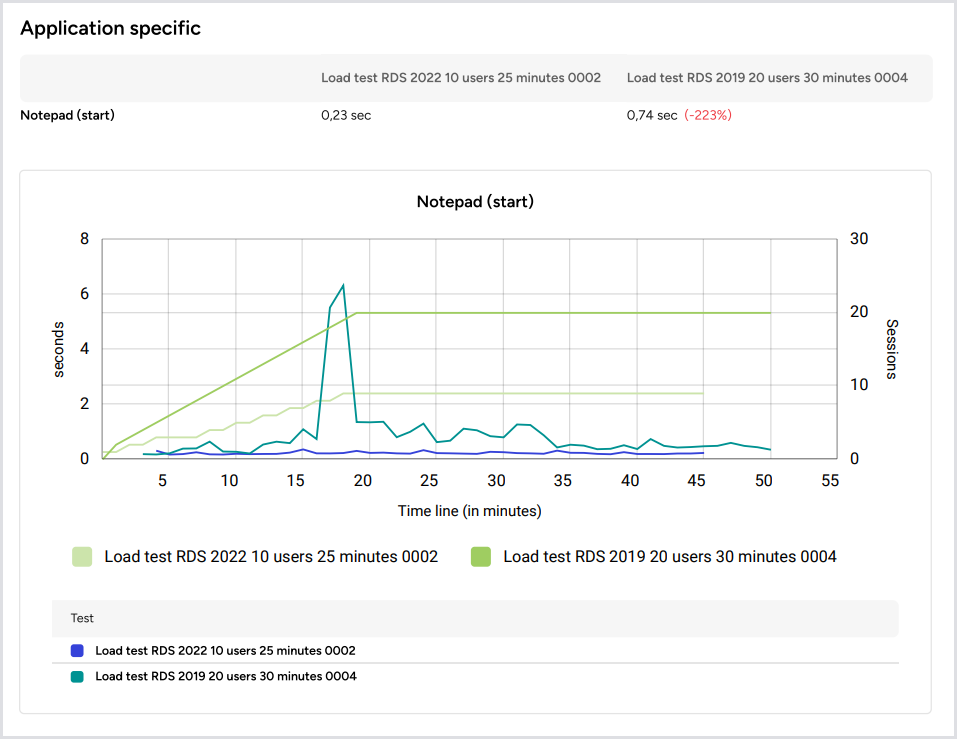Expand the Application specific section header

(110, 28)
